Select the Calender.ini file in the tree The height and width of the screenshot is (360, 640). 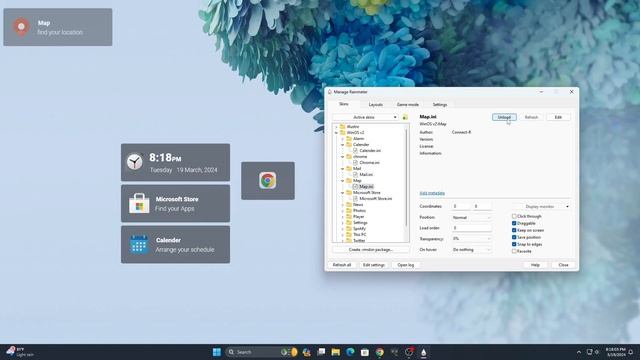370,151
